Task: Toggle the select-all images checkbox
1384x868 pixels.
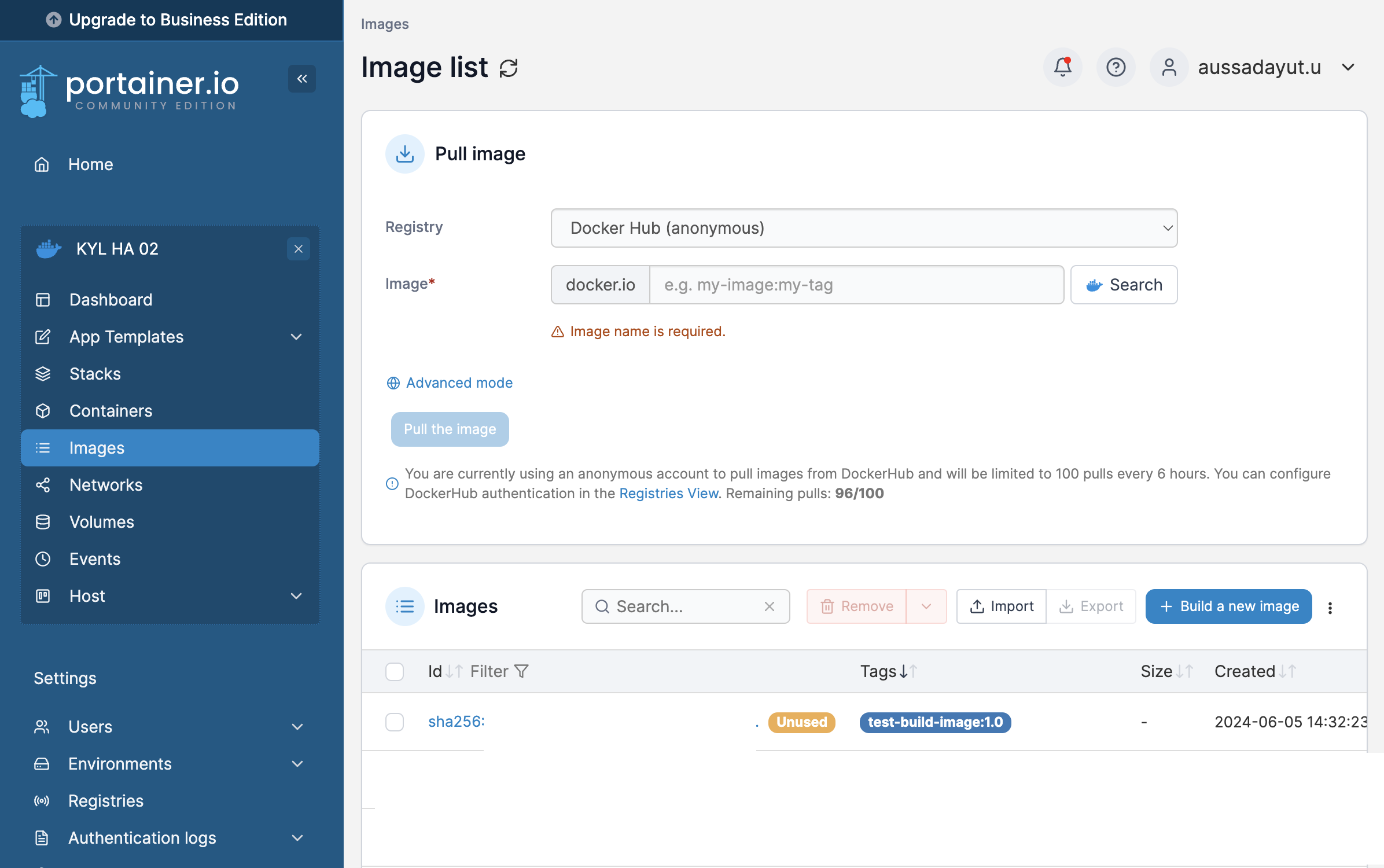Action: coord(395,672)
